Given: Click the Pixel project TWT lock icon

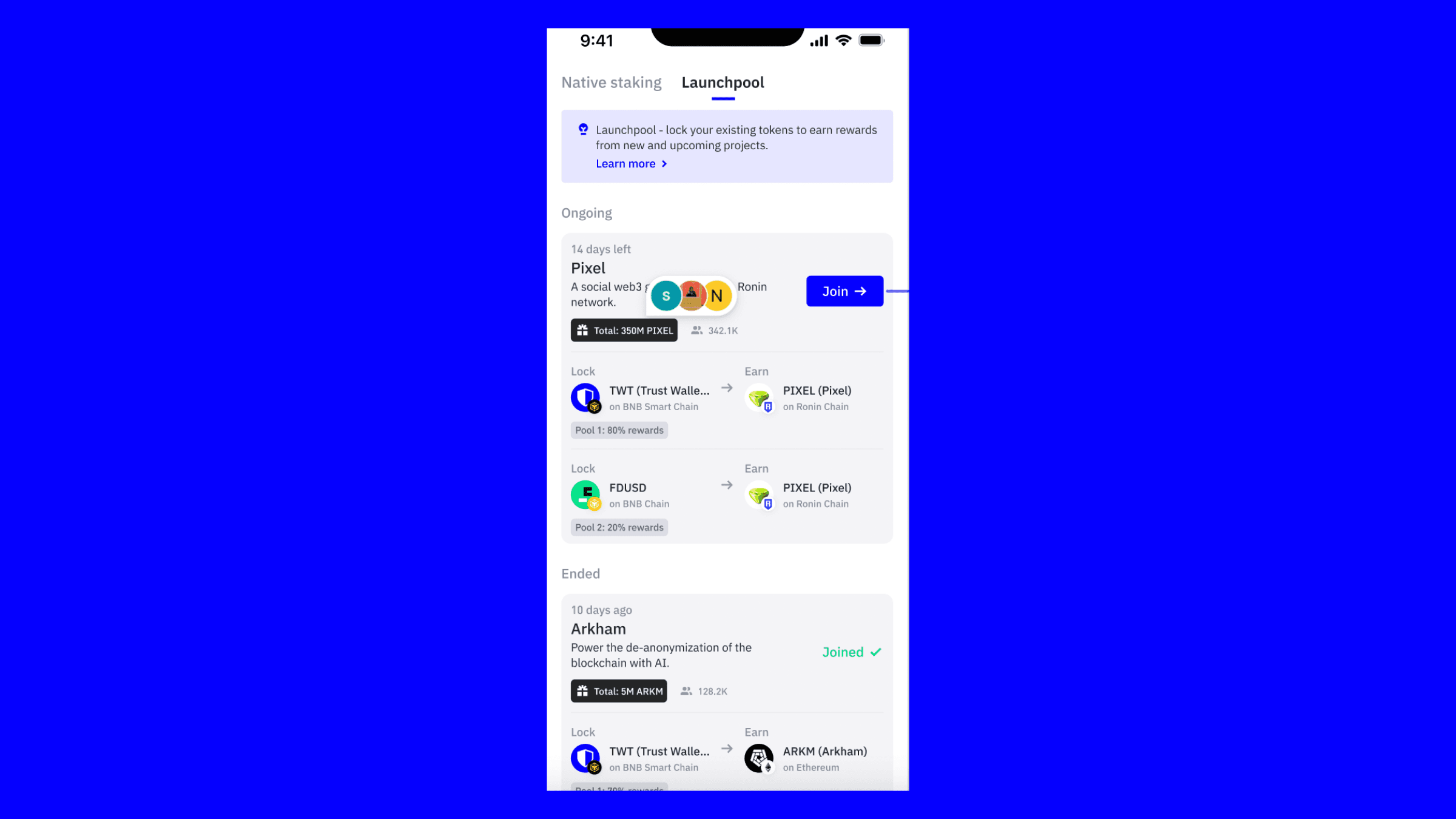Looking at the screenshot, I should click(586, 397).
